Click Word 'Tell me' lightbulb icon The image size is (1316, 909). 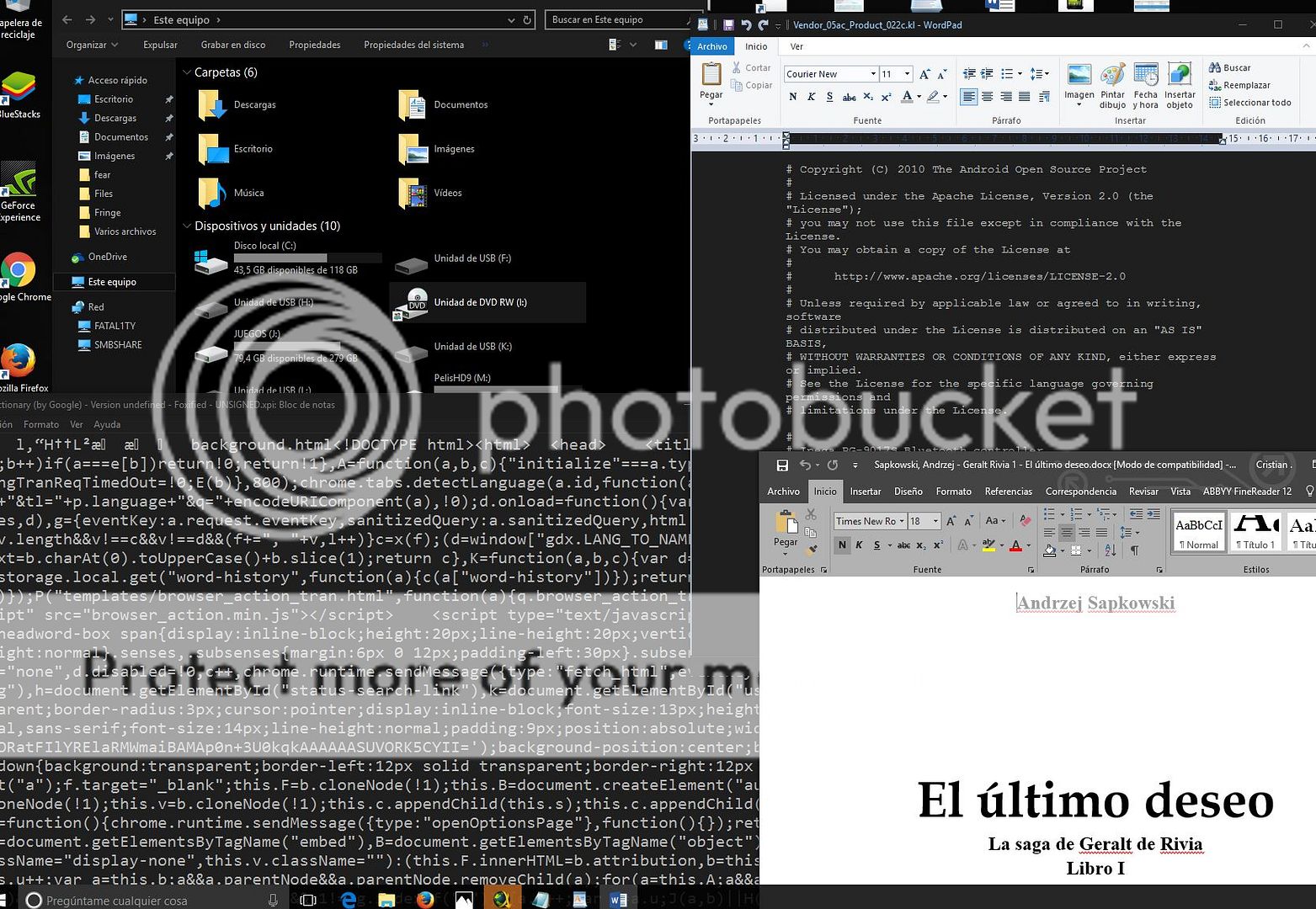[x=1309, y=491]
